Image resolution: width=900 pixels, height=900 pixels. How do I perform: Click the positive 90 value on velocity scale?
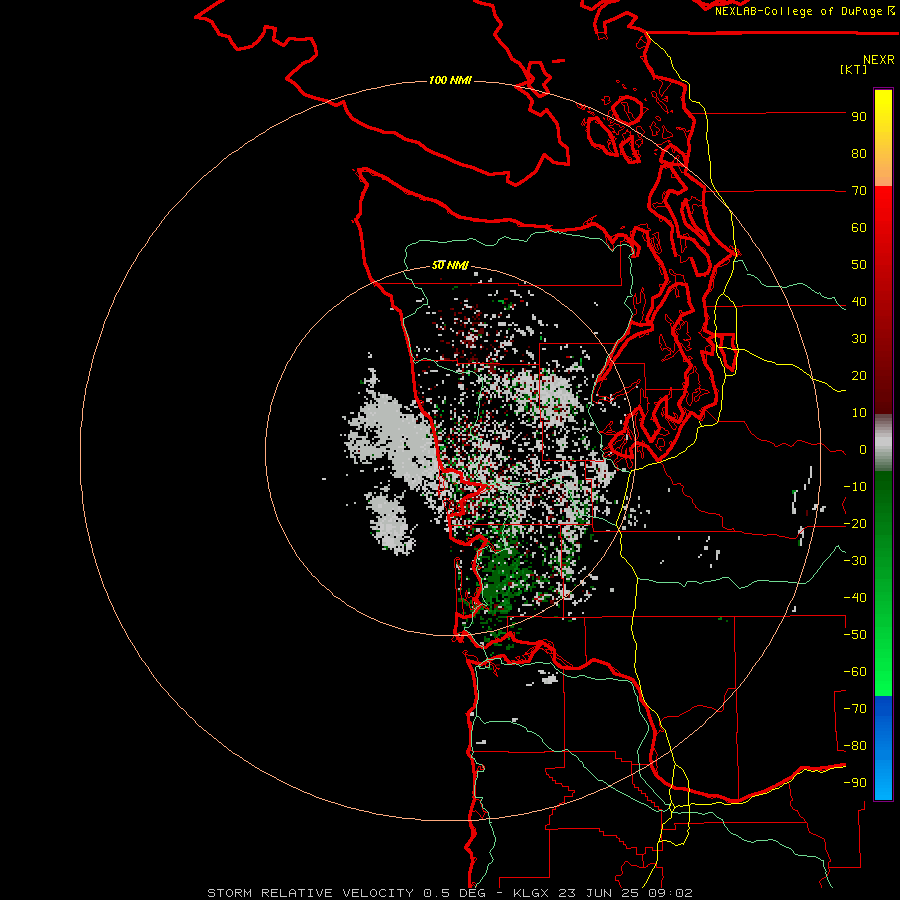click(x=859, y=117)
